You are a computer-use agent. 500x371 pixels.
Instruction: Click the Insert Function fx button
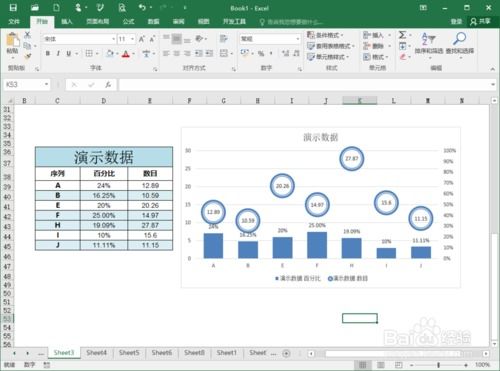(x=108, y=85)
